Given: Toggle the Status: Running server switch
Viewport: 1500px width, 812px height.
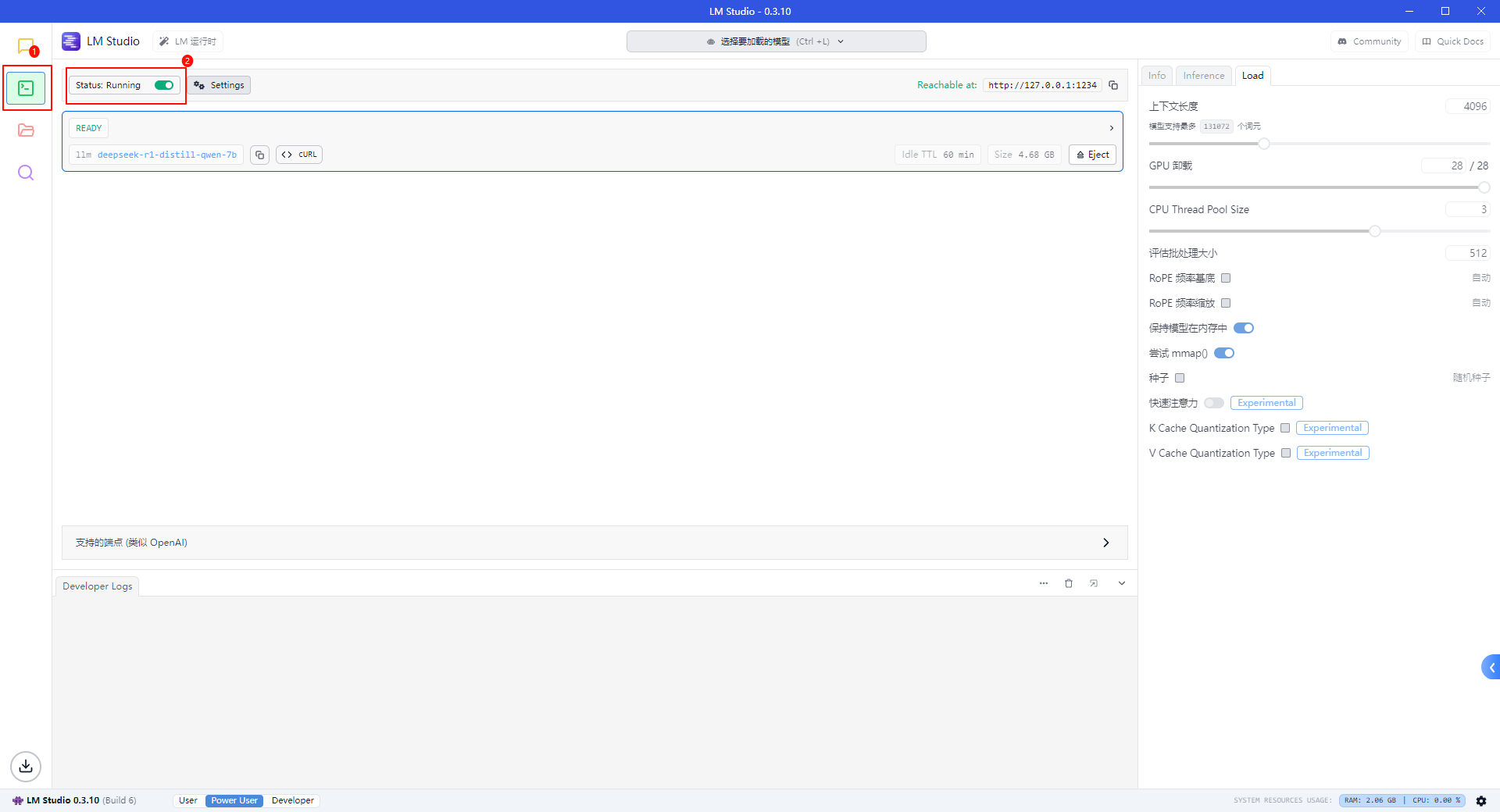Looking at the screenshot, I should pos(164,85).
